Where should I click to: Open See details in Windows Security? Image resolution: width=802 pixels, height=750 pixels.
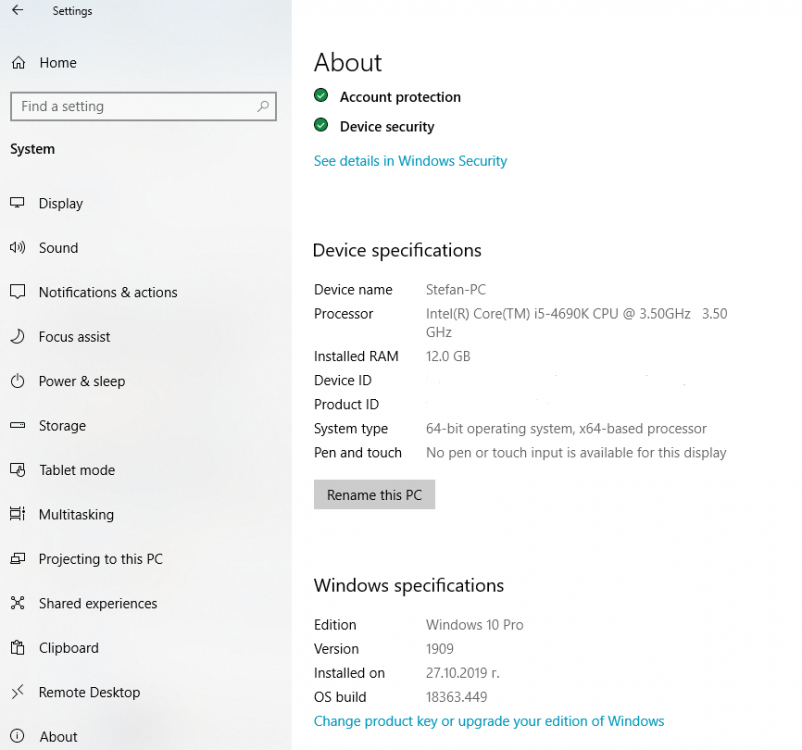[410, 161]
